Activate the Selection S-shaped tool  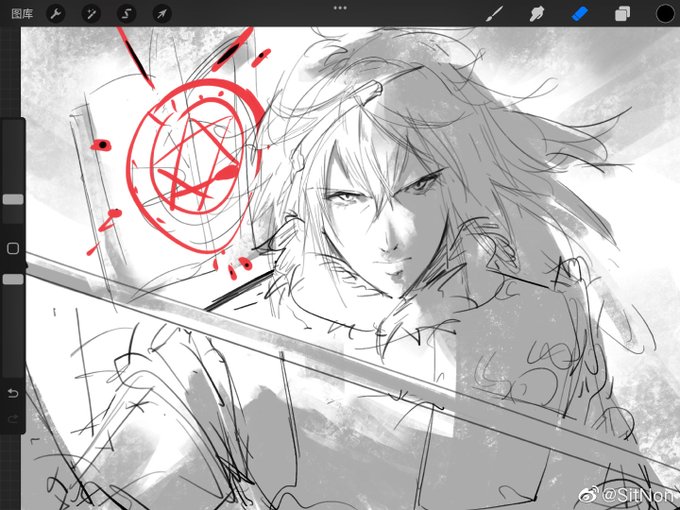(x=126, y=14)
